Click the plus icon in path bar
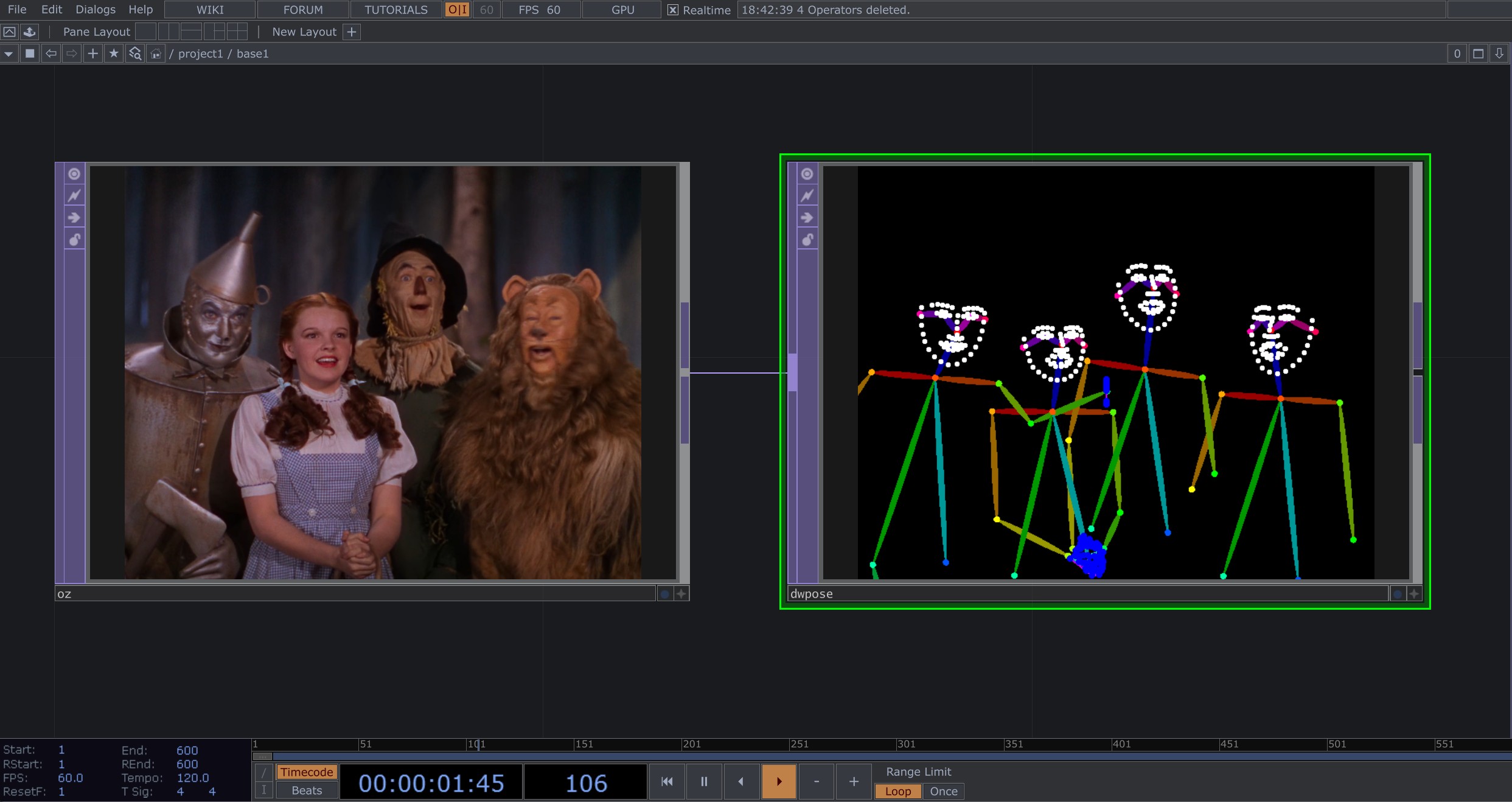This screenshot has height=802, width=1512. 92,54
